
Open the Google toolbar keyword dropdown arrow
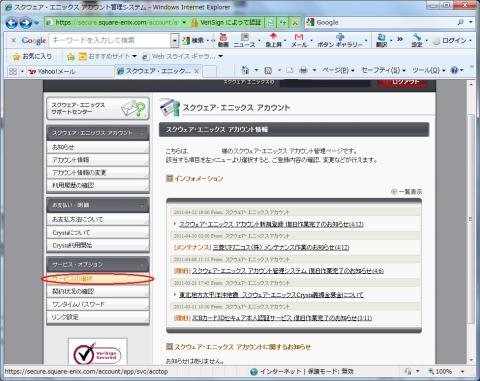[175, 41]
